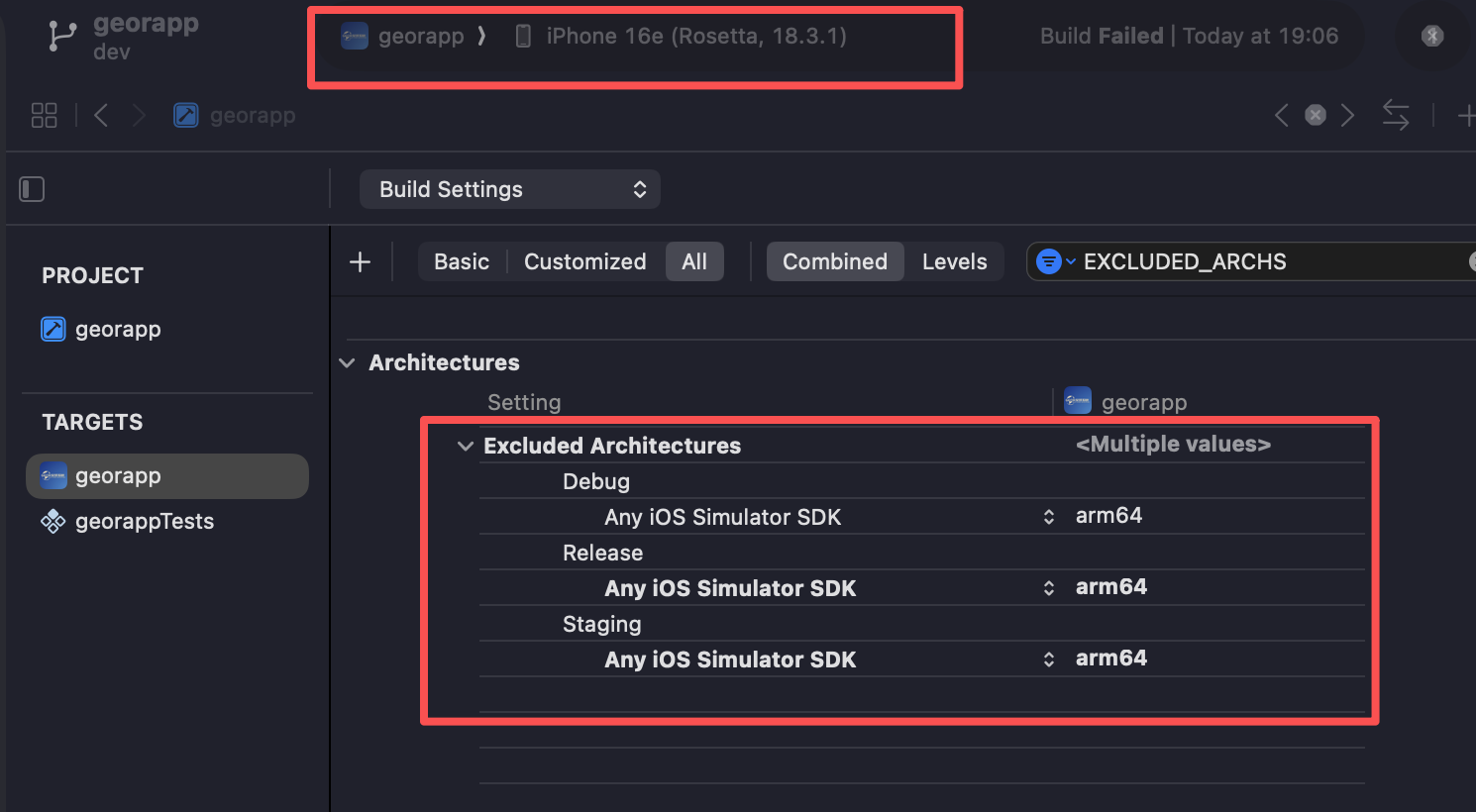1476x812 pixels.
Task: Click the editor swap arrows icon
Action: (1396, 116)
